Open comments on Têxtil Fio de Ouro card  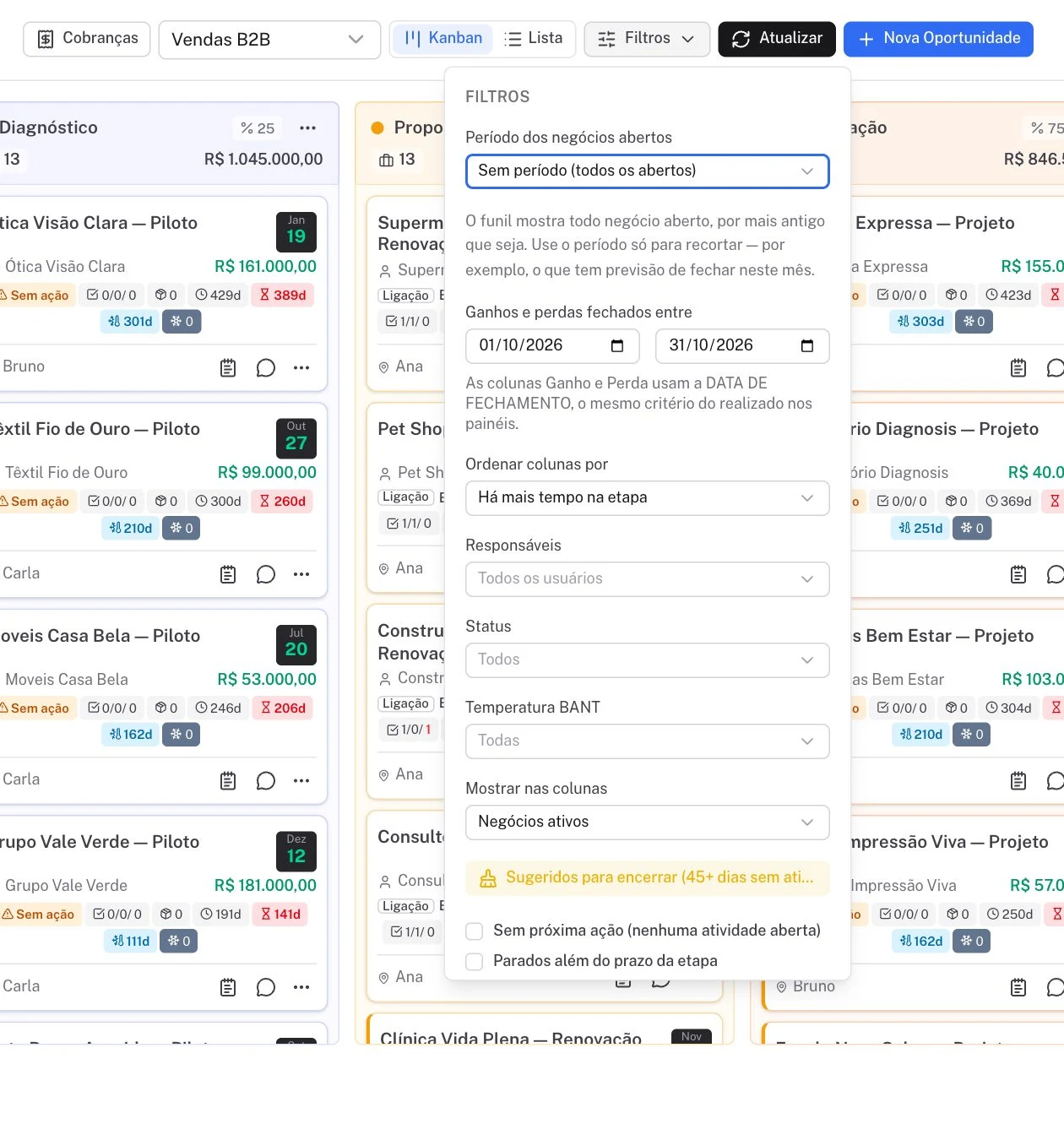point(266,575)
